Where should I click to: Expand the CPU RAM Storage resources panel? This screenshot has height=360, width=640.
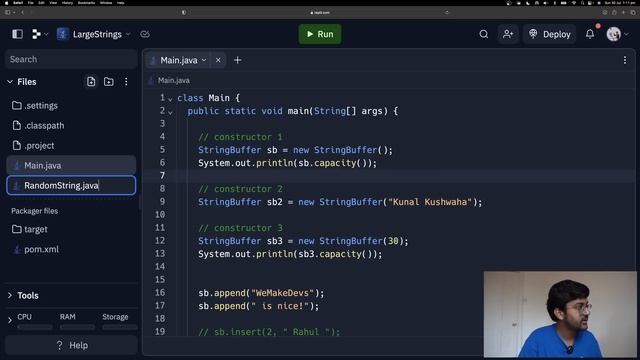click(10, 320)
